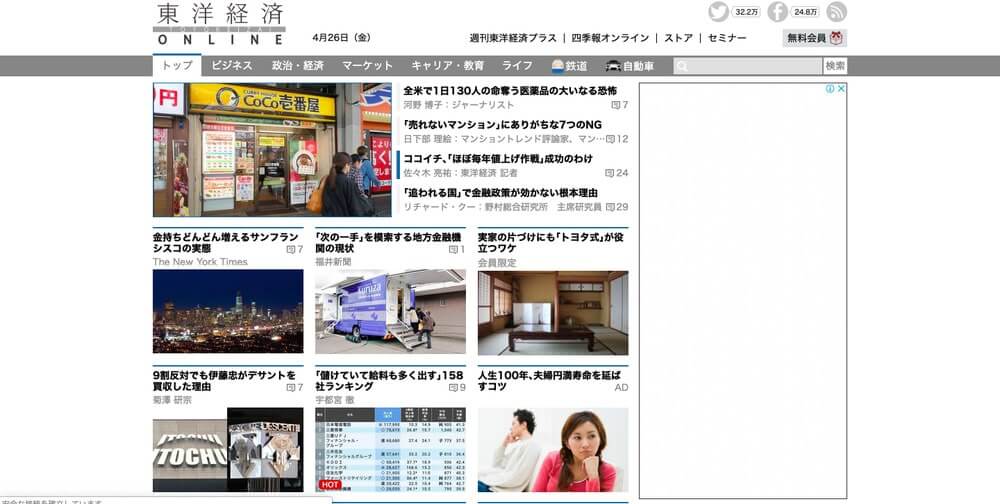Open comment count 12 for マンション article
The image size is (1000, 504).
[617, 138]
